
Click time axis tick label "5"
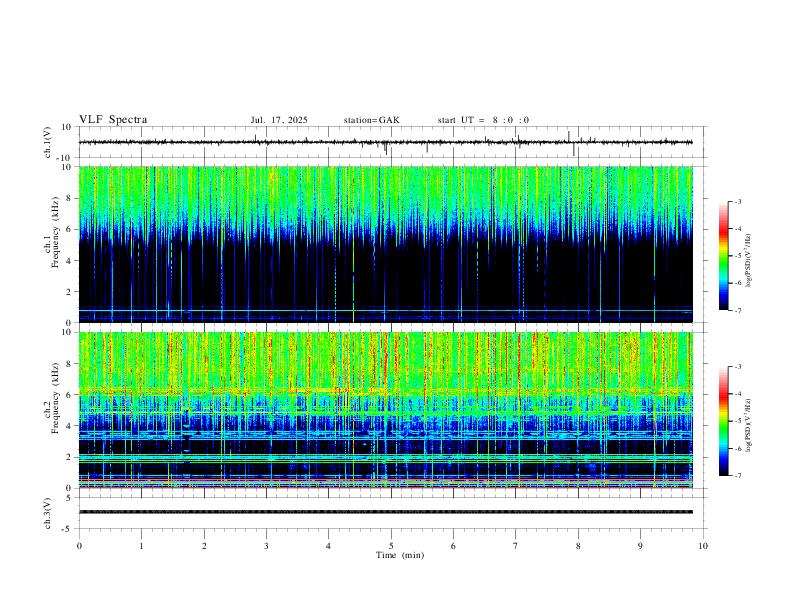click(391, 546)
